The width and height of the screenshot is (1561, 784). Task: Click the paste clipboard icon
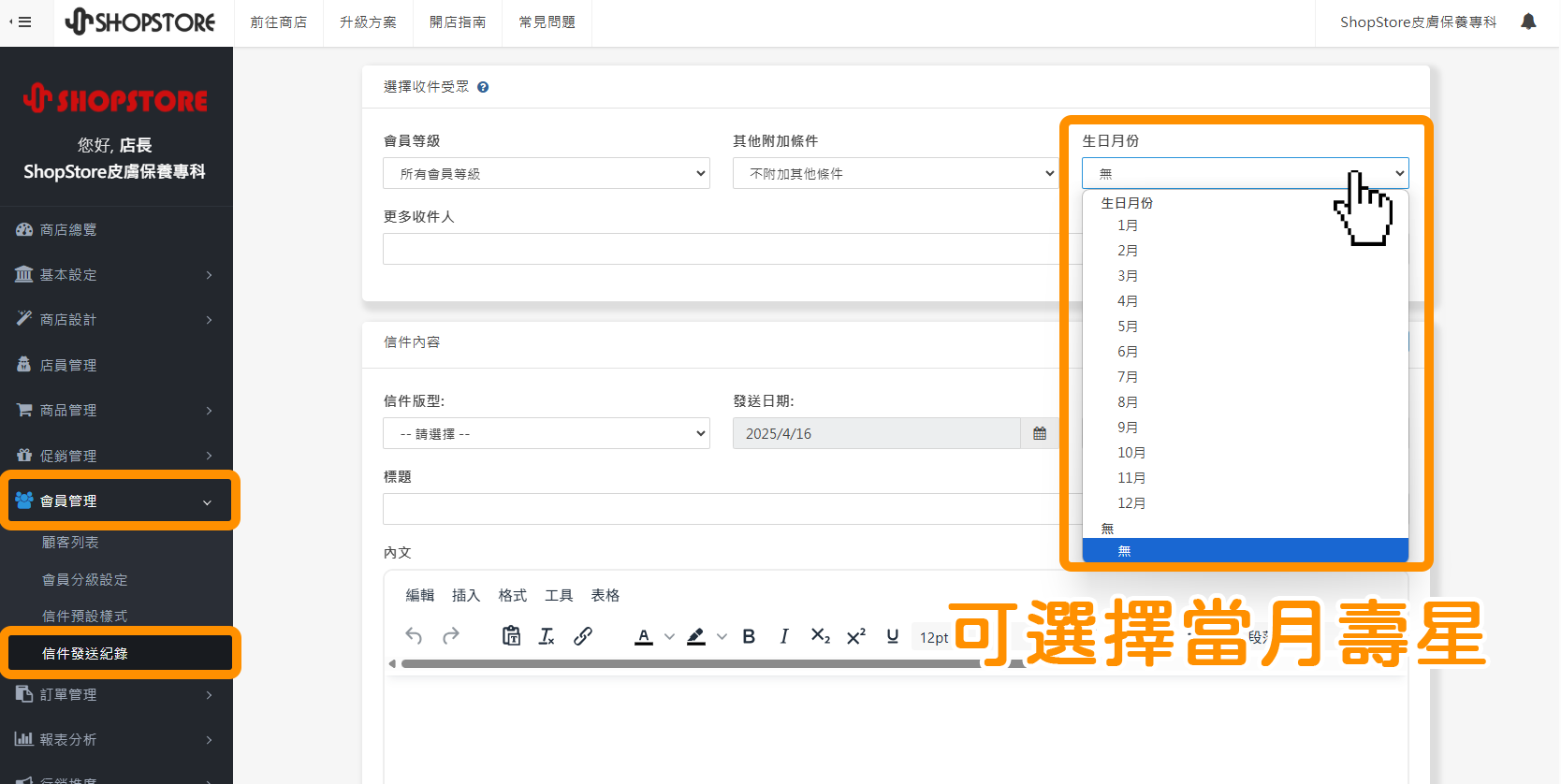(511, 636)
